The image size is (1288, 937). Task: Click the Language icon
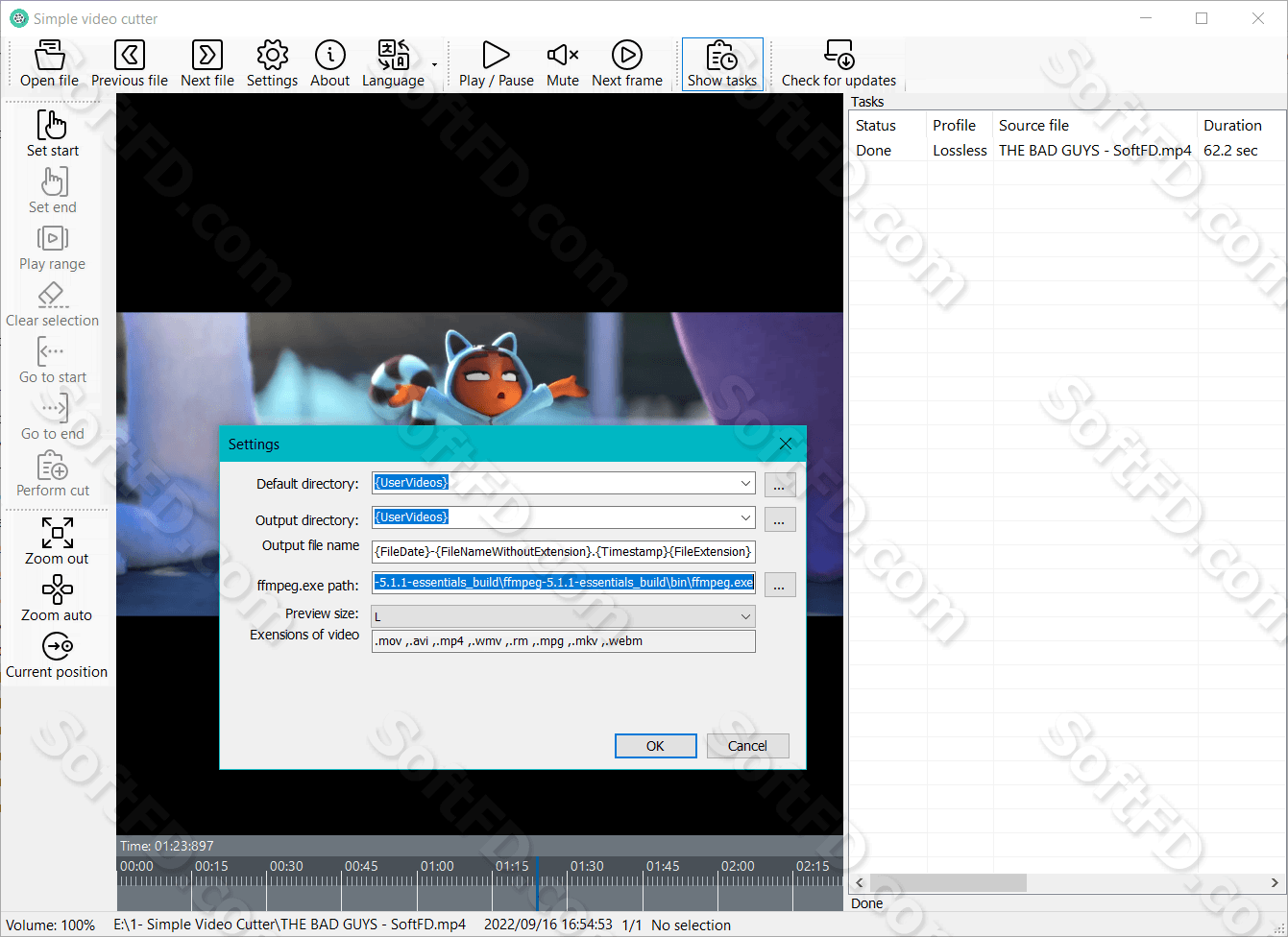[394, 64]
